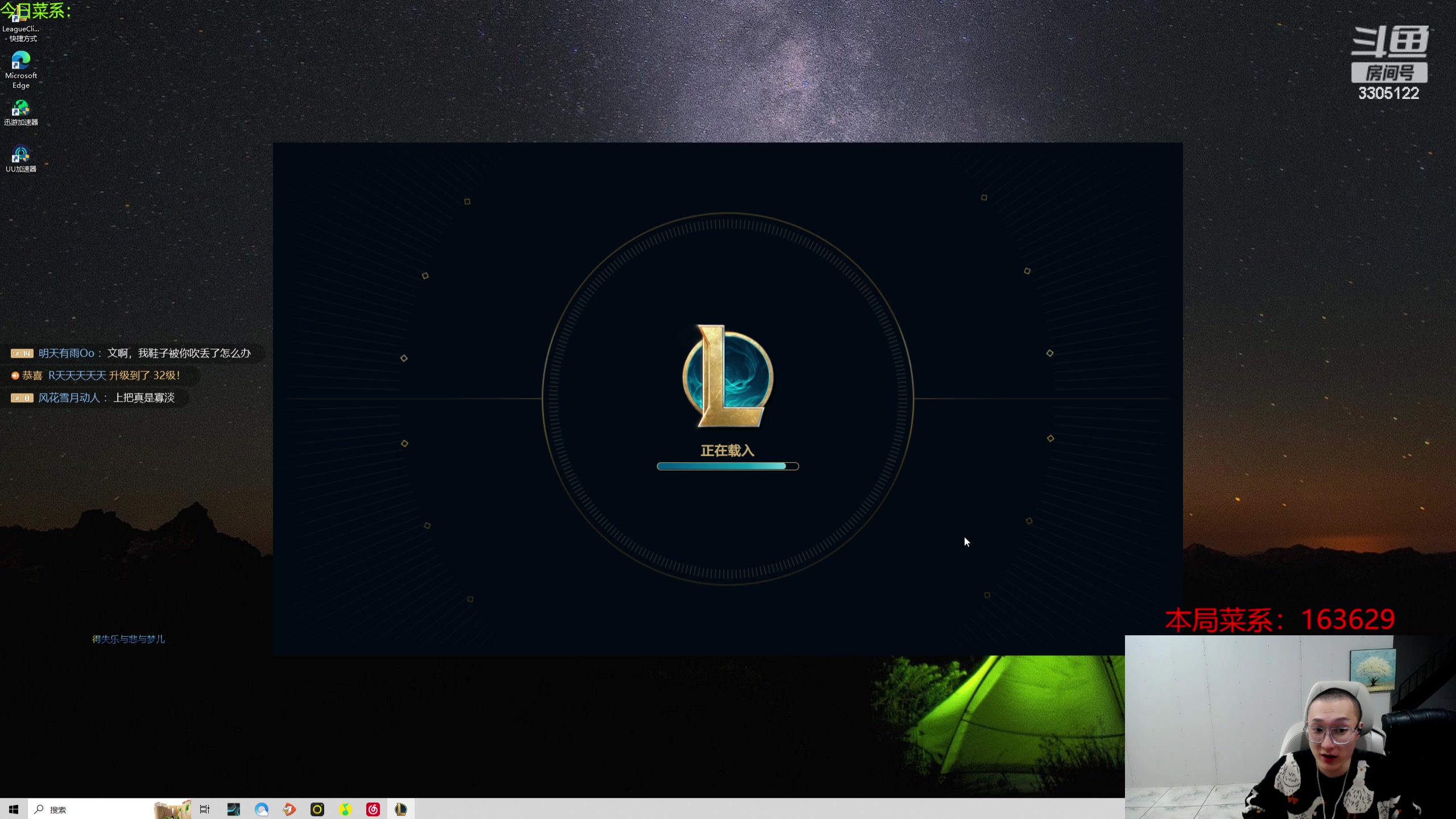This screenshot has width=1456, height=819.
Task: Open the 迅游加速器 desktop shortcut
Action: (x=21, y=113)
